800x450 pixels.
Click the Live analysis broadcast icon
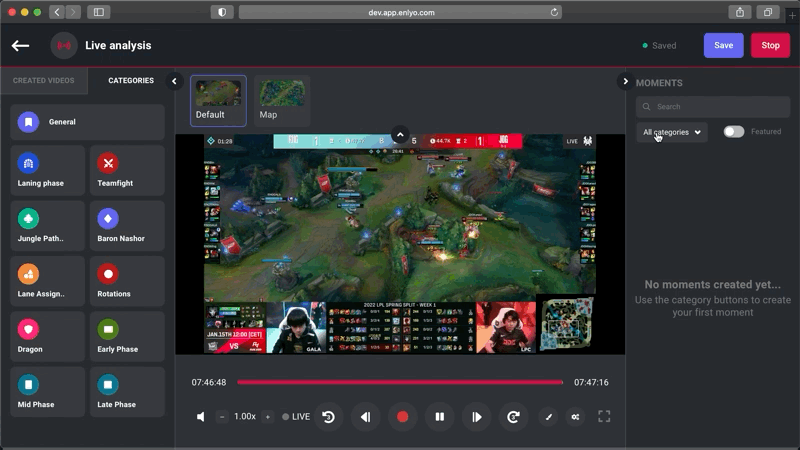click(64, 45)
